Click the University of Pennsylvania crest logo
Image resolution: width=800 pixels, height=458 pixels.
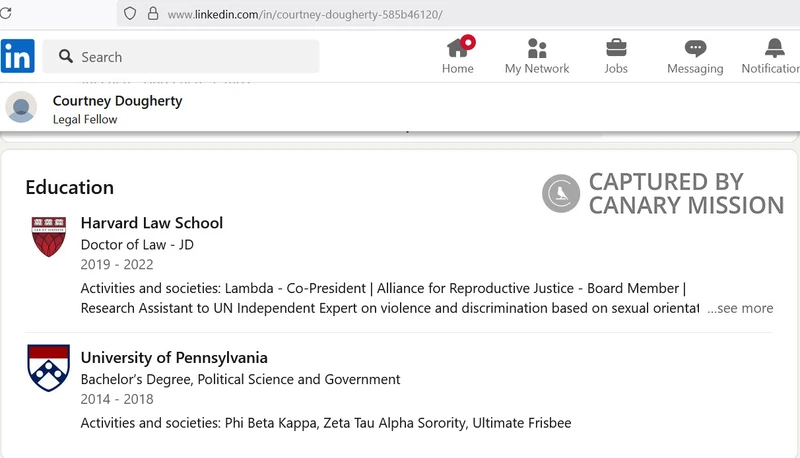tap(48, 368)
